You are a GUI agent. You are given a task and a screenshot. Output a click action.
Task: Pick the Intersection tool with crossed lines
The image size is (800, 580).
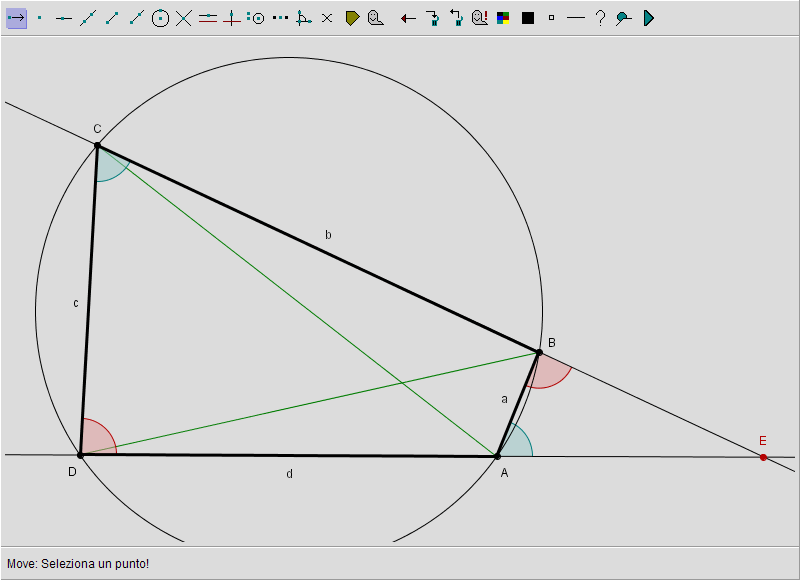pos(184,18)
